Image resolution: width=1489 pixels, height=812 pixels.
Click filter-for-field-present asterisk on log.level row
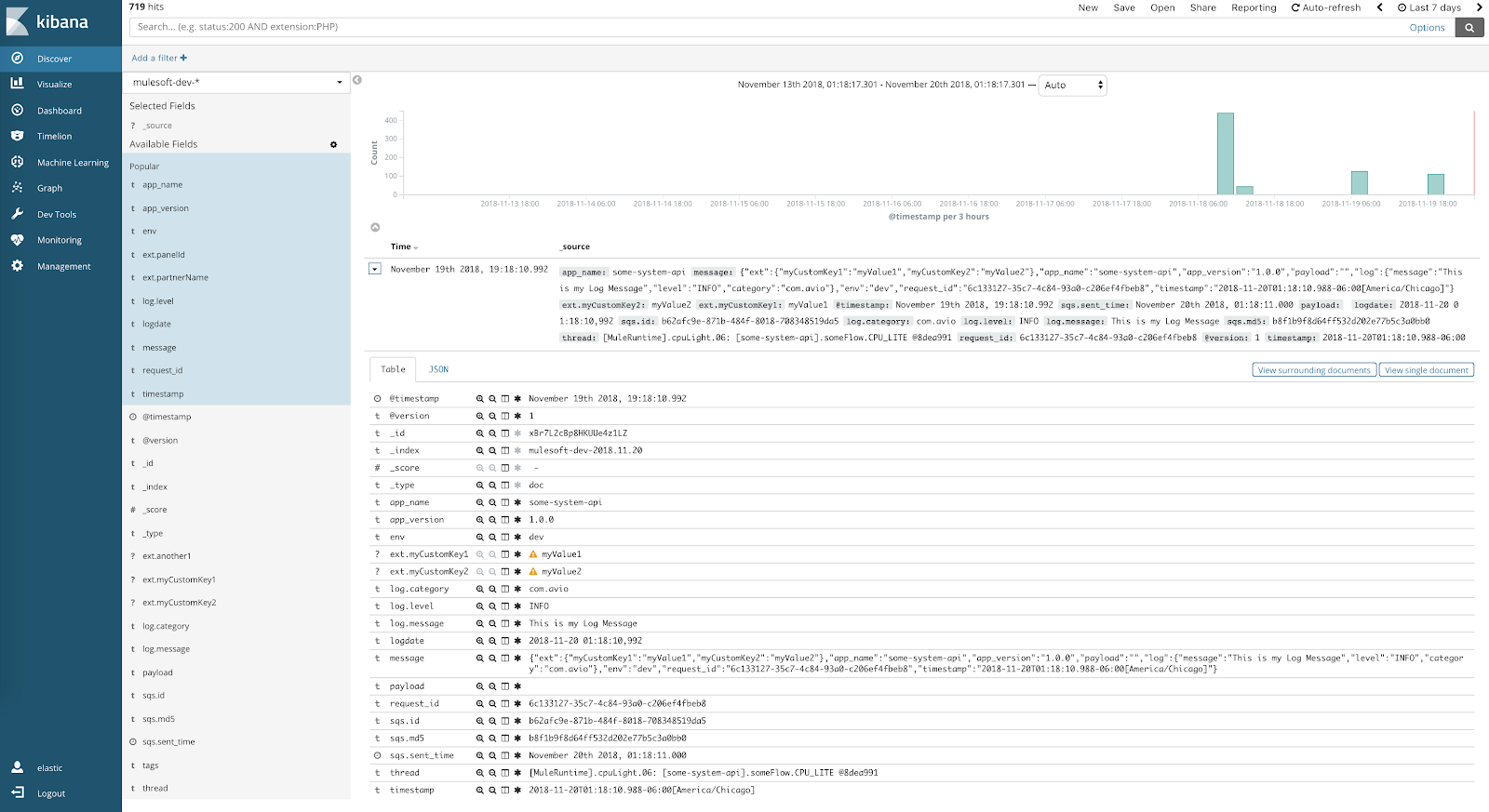(x=517, y=606)
